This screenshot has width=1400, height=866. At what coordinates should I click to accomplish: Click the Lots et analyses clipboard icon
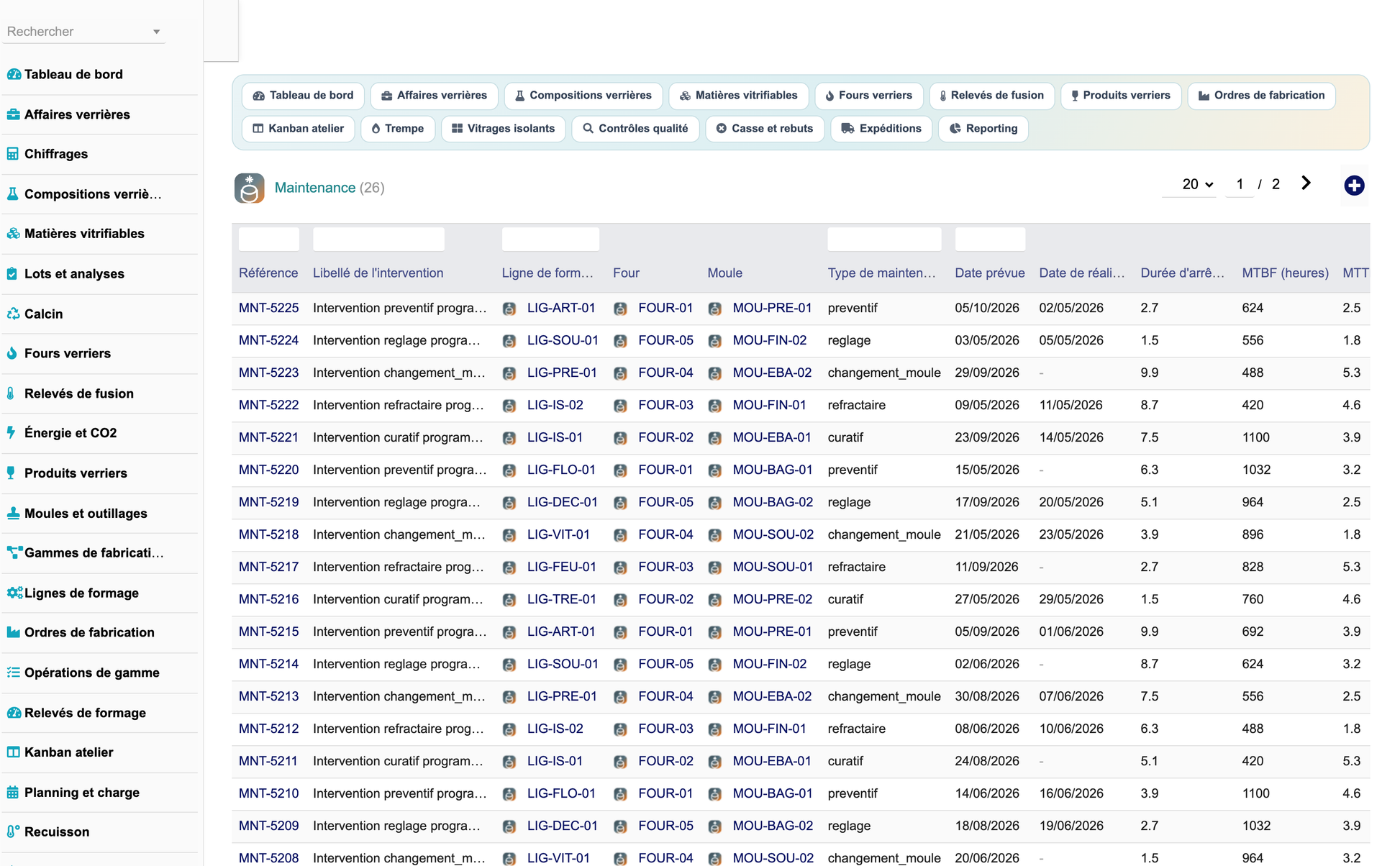coord(13,274)
